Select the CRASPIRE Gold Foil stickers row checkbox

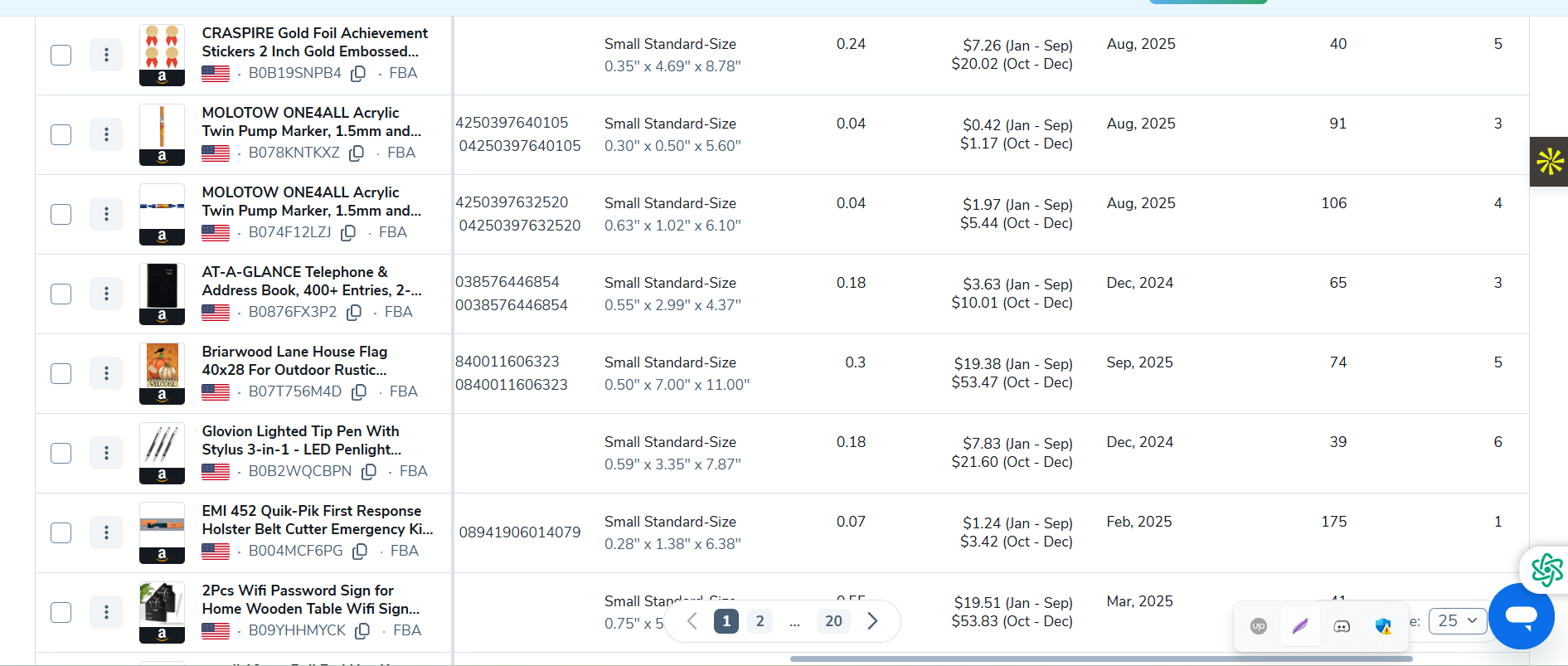click(x=61, y=55)
